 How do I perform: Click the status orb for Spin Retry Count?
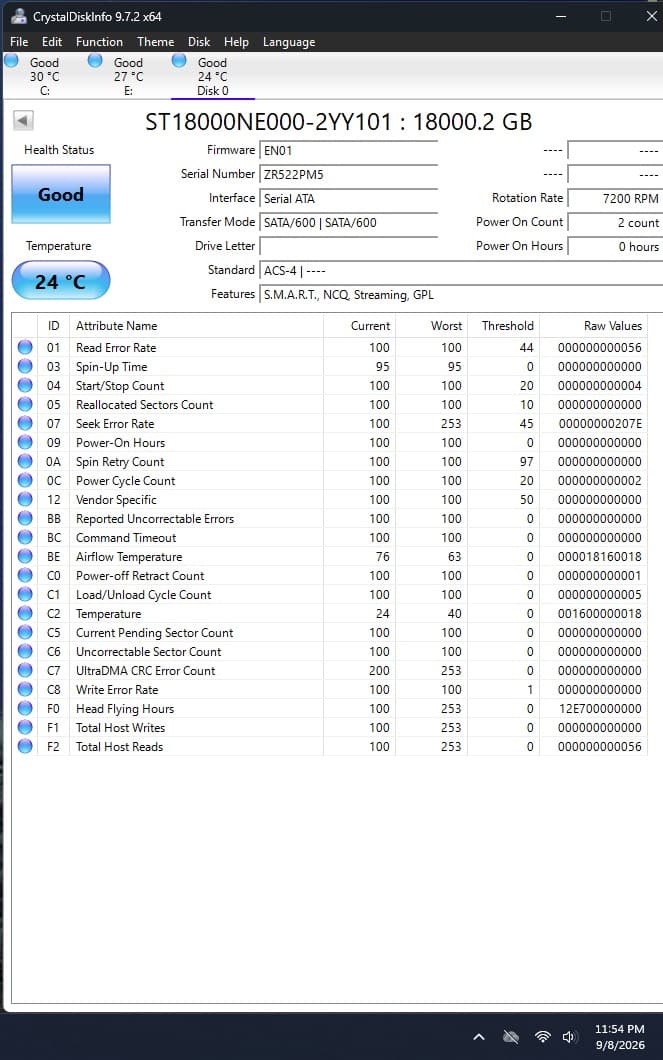pos(25,461)
